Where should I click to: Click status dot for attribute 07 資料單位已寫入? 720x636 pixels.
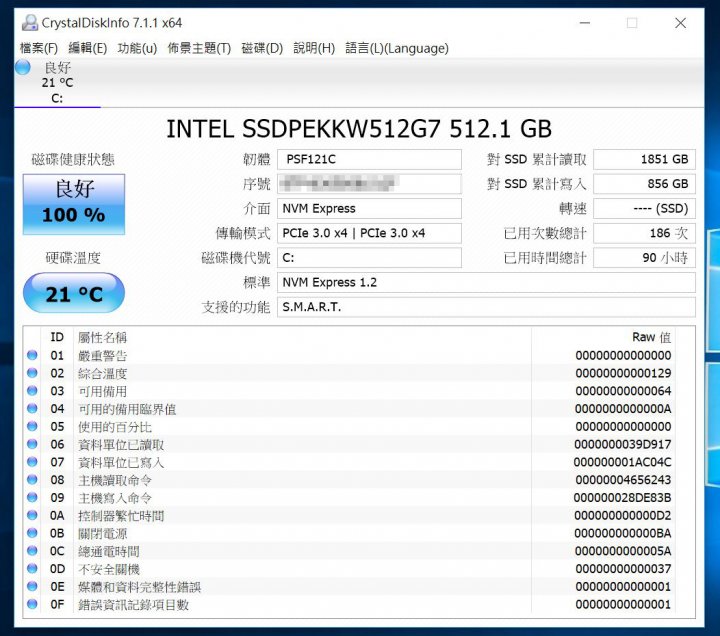(32, 462)
